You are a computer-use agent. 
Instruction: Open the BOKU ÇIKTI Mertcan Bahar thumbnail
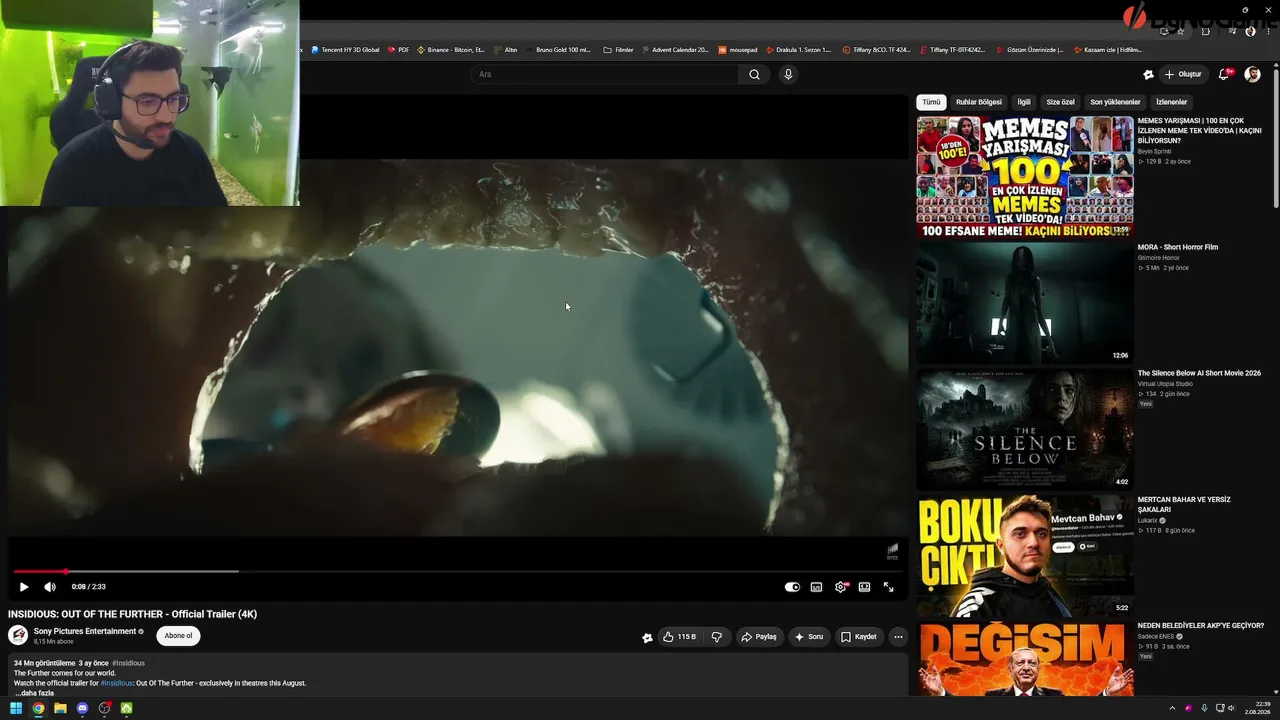tap(1025, 555)
